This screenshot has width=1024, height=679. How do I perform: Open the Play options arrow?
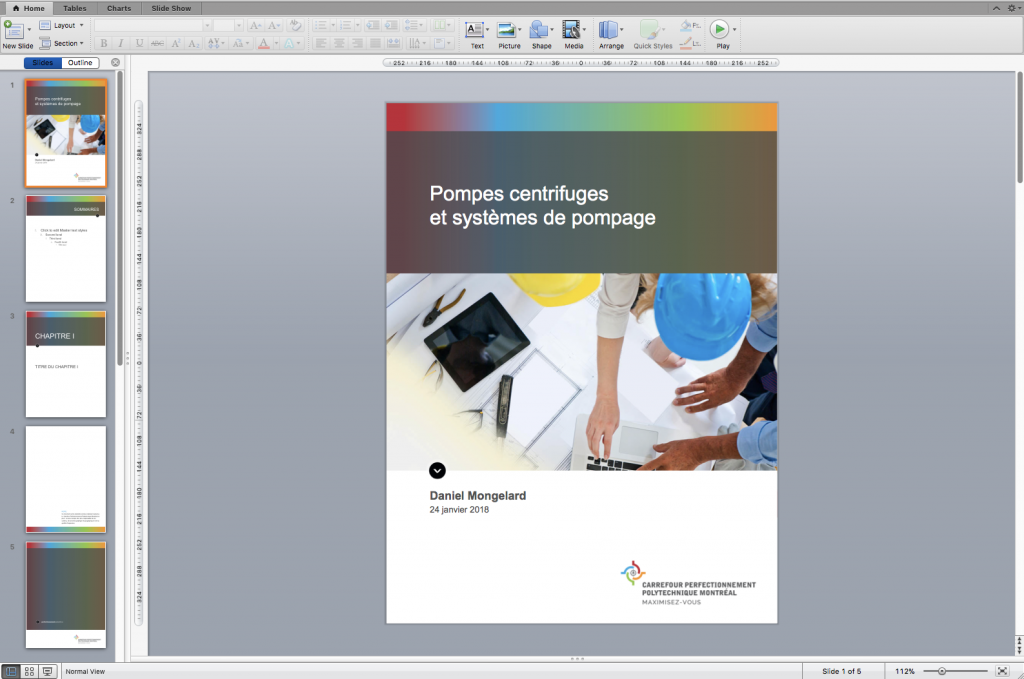[735, 30]
